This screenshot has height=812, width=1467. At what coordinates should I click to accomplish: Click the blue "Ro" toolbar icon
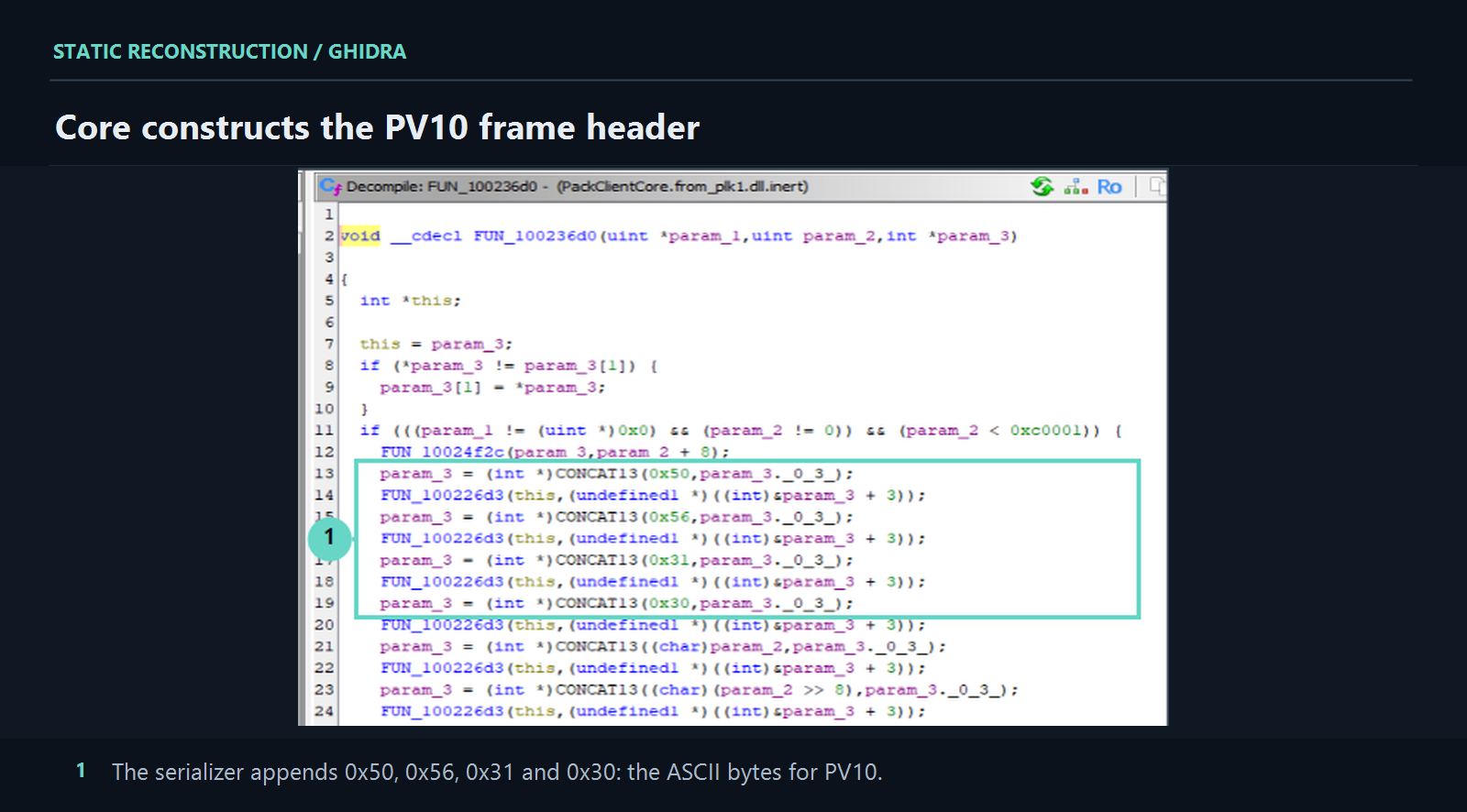(x=1109, y=187)
